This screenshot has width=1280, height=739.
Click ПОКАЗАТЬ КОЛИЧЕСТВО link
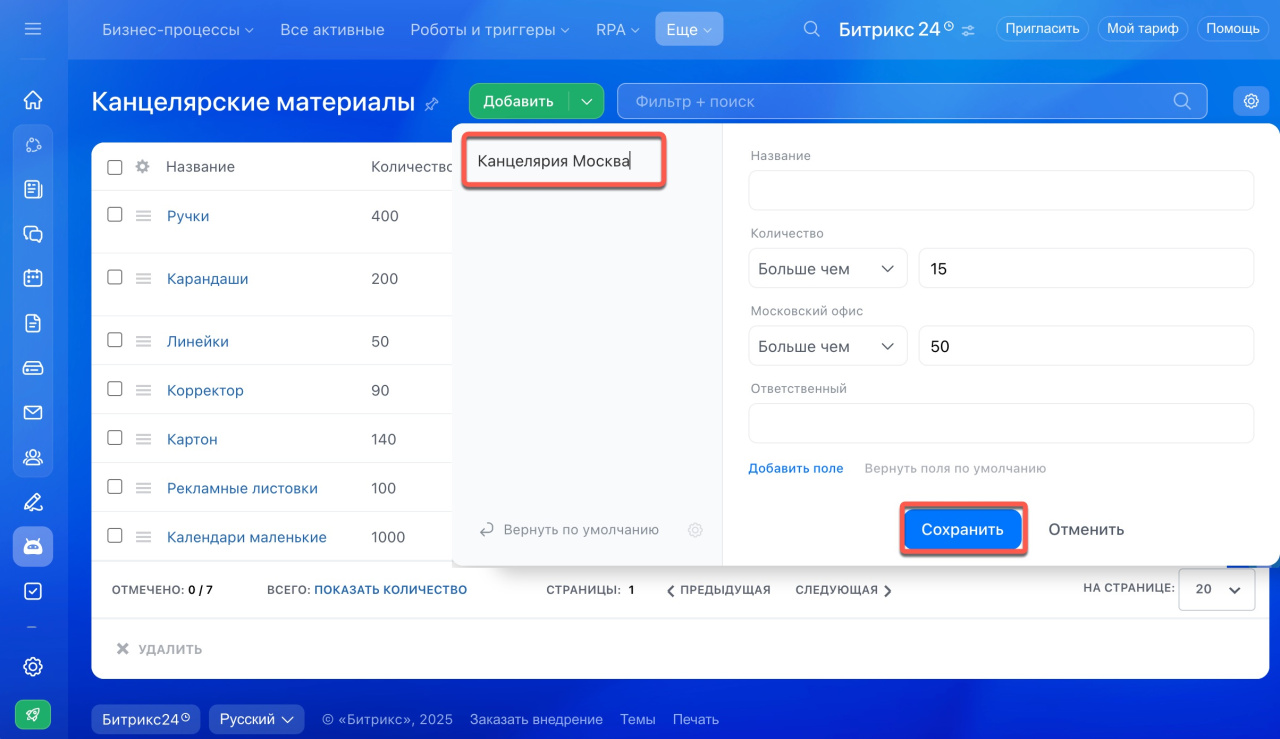pos(391,590)
